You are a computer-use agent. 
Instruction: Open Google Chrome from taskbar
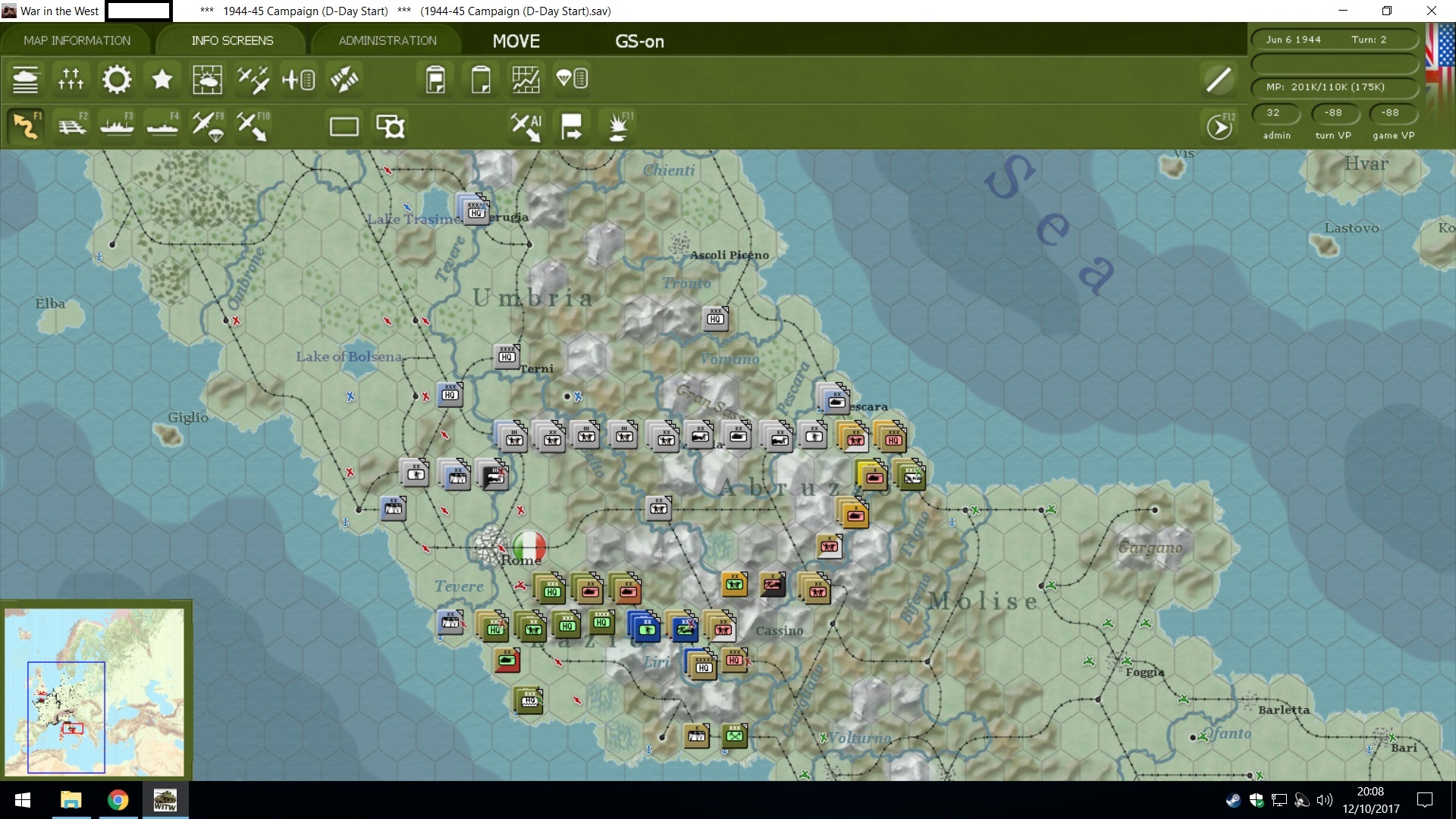pyautogui.click(x=118, y=800)
